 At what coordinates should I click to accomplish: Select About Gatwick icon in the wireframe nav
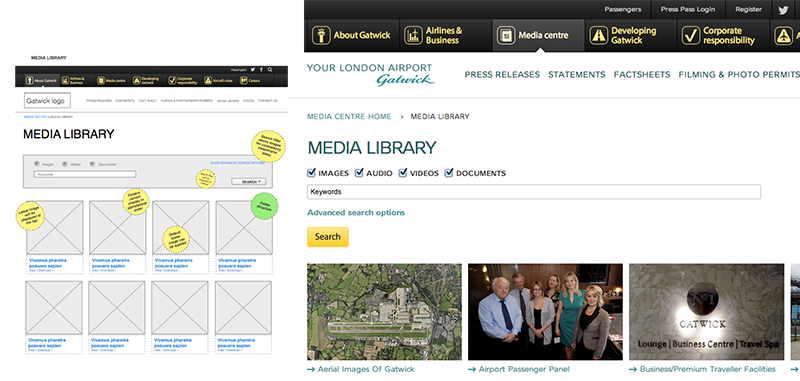(x=30, y=80)
